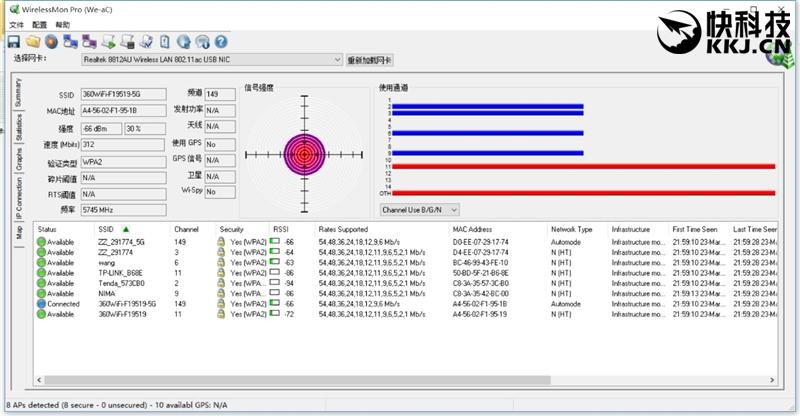800x416 pixels.
Task: Click the MAC地址 field
Action: pyautogui.click(x=123, y=111)
